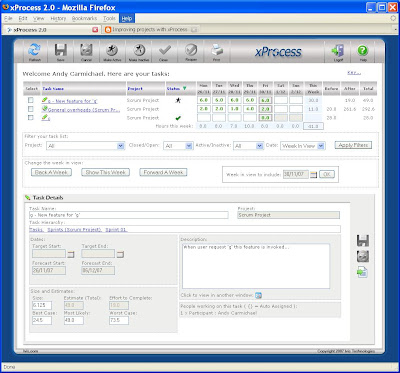Tick the third task row checkbox

pos(31,117)
